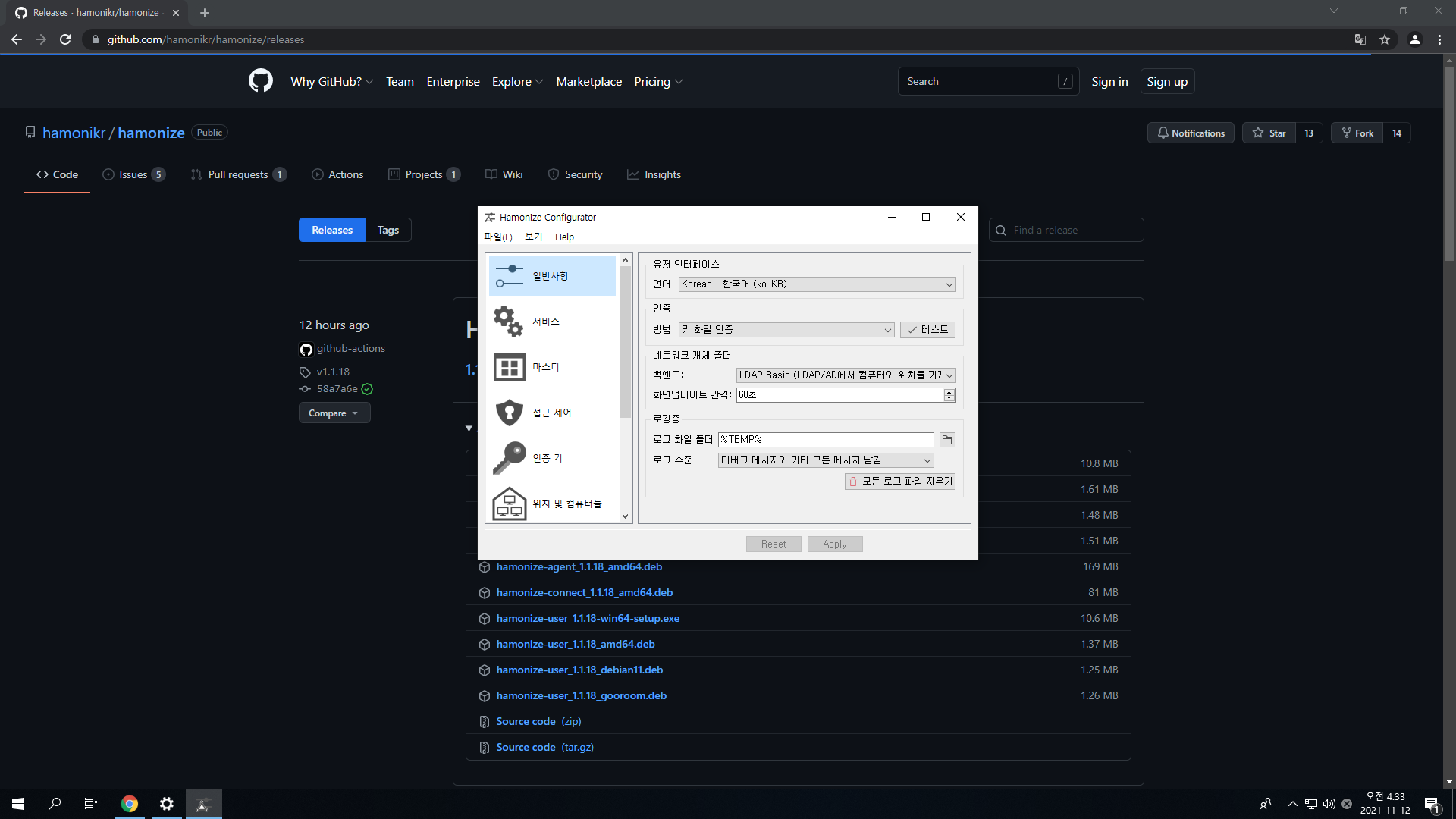Open the Insights tab
This screenshot has width=1456, height=819.
[654, 174]
